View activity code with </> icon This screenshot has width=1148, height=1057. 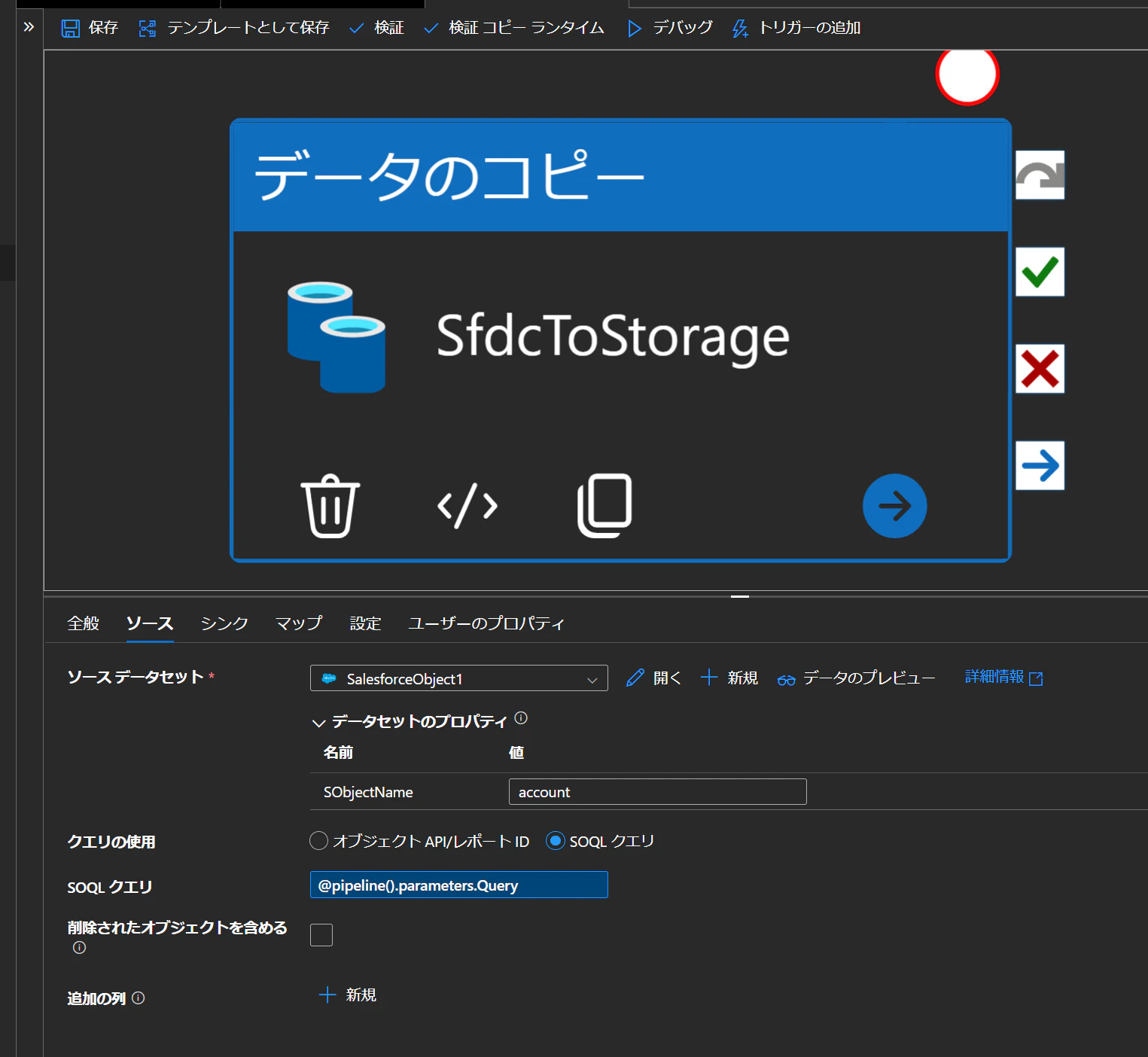click(x=467, y=506)
